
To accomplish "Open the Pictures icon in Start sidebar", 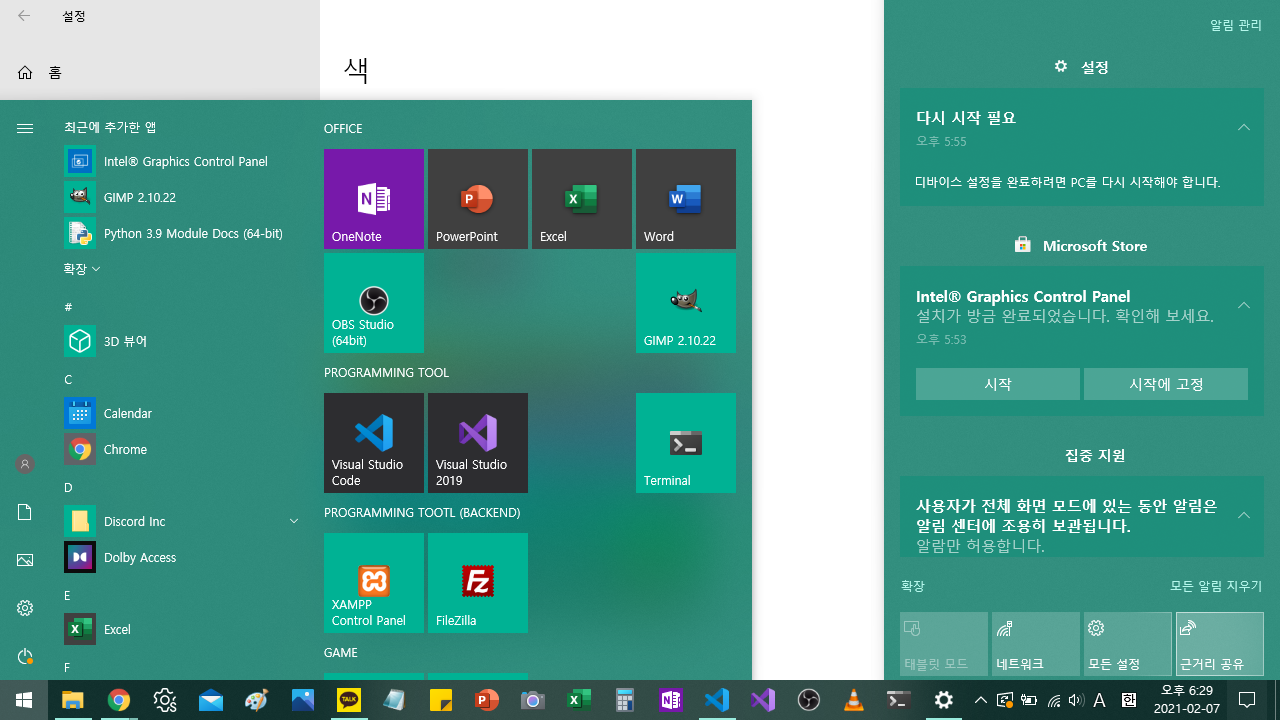I will pos(25,560).
